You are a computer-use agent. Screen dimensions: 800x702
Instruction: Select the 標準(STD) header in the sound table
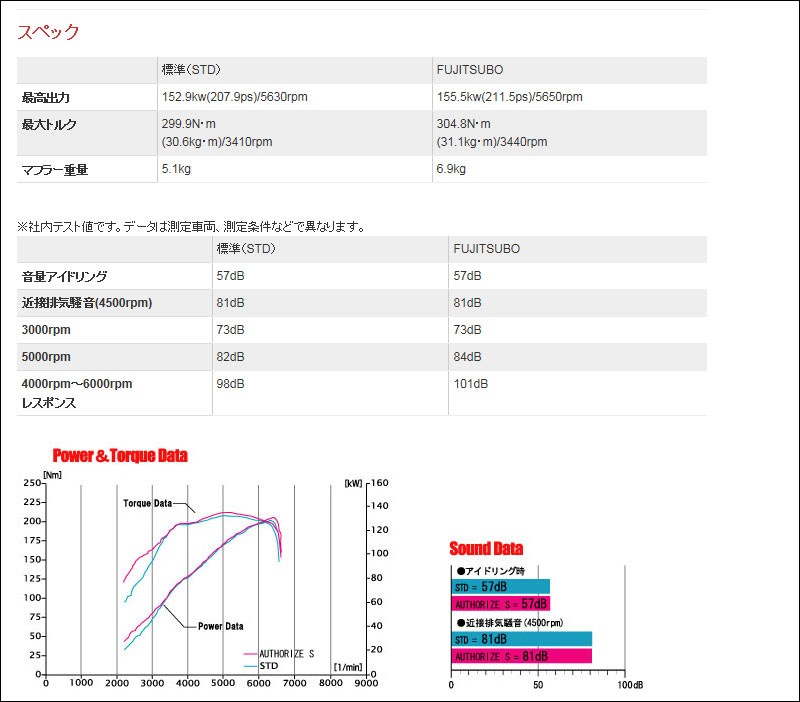point(246,248)
